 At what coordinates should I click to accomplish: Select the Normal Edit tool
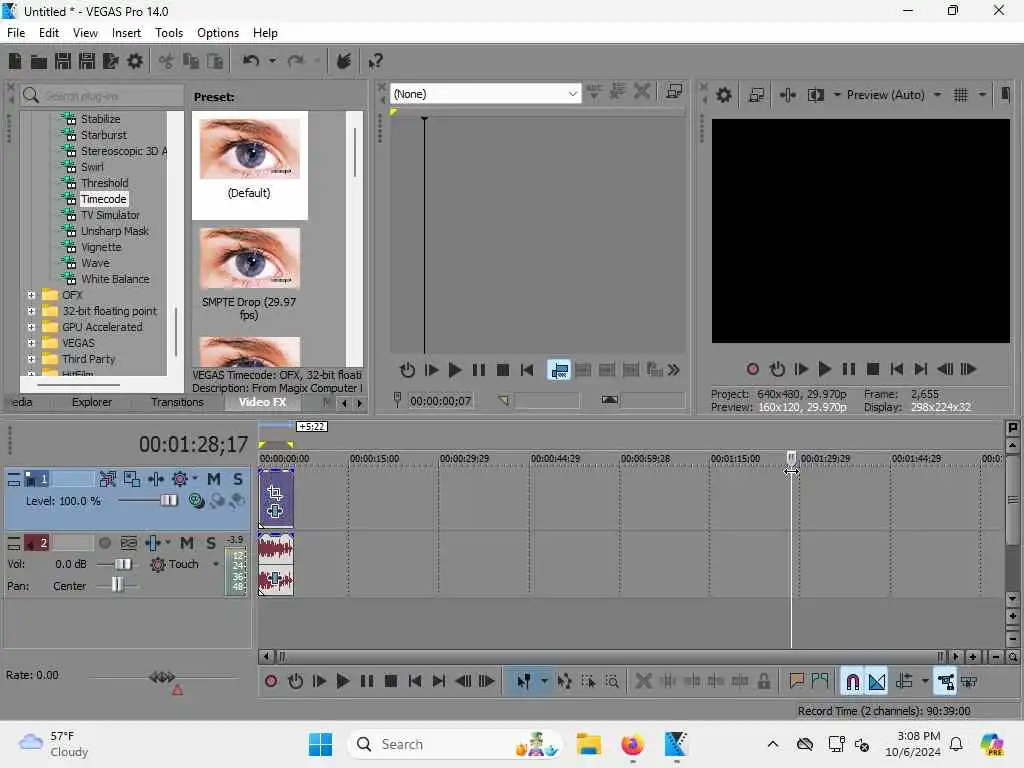[x=524, y=681]
